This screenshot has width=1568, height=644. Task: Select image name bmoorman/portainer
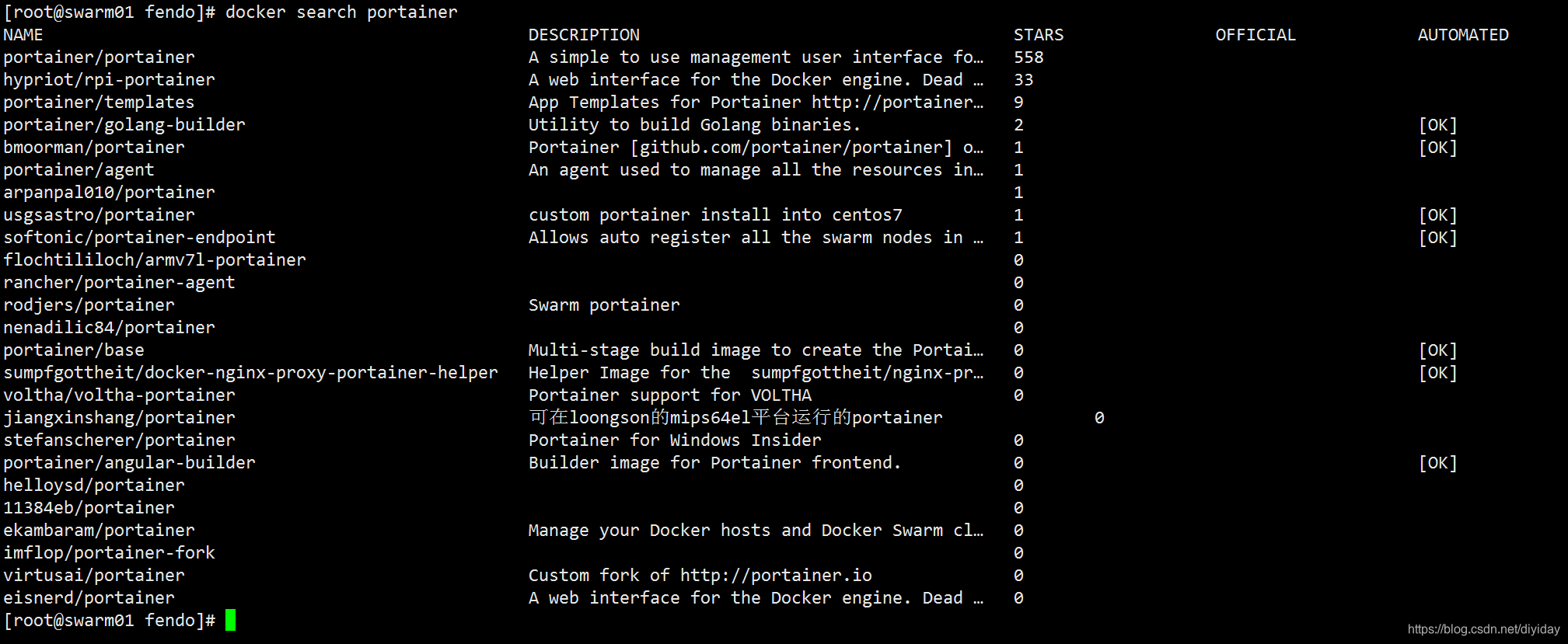tap(94, 148)
